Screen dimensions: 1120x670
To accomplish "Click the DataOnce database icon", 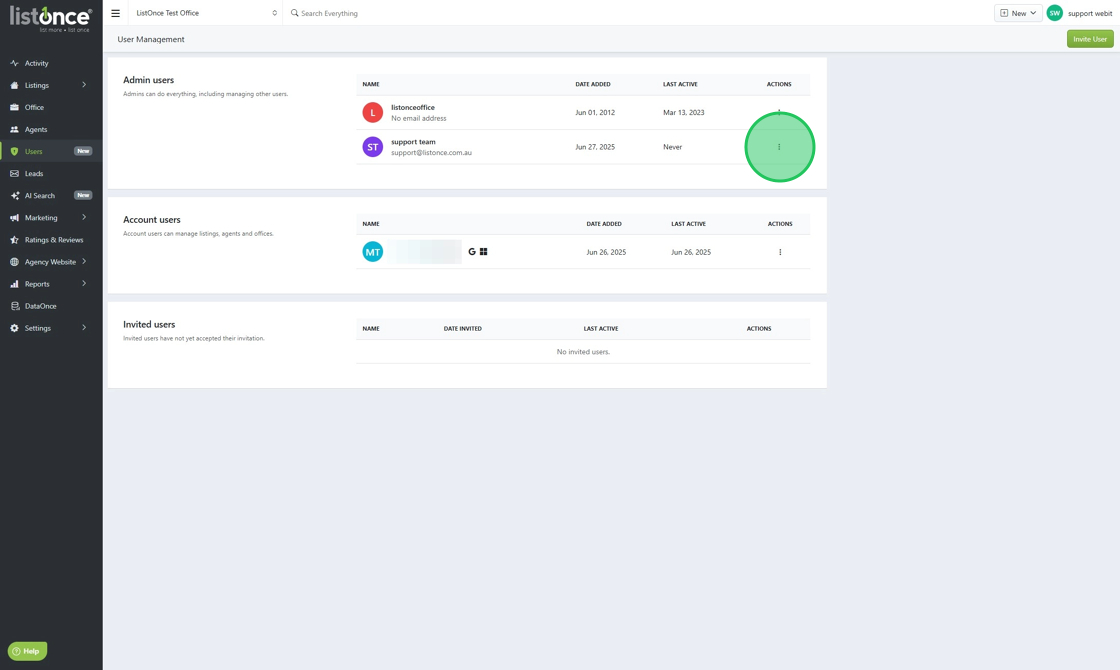I will point(14,306).
